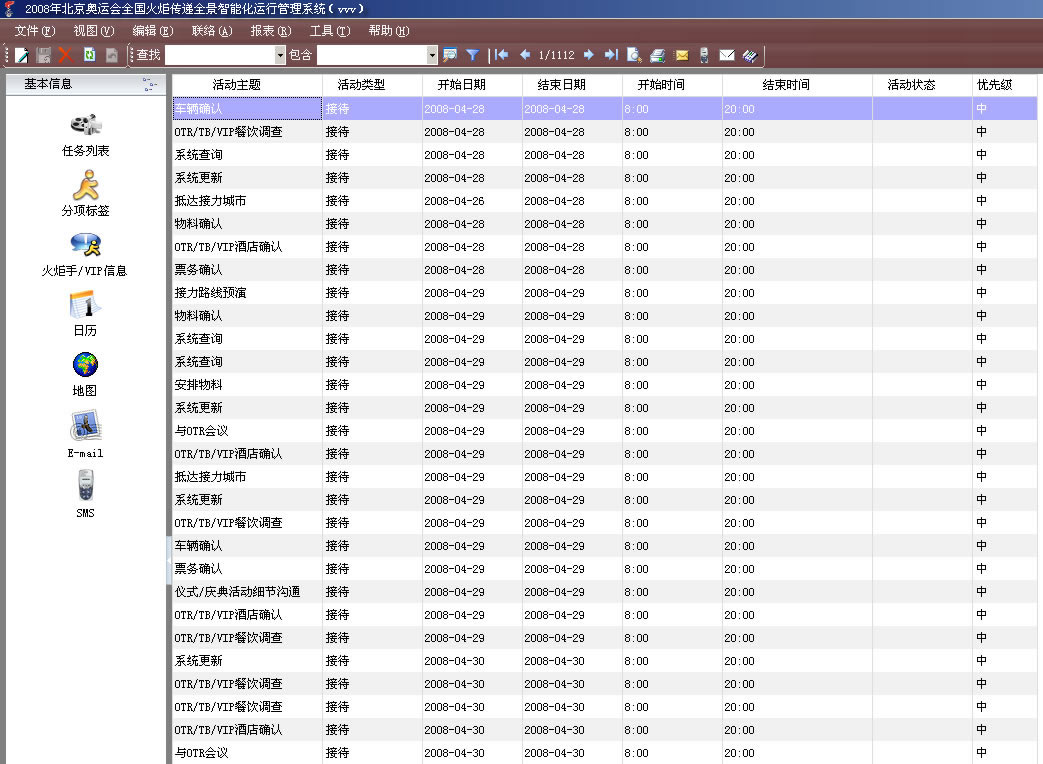Open the 报表(R) menu
Viewport: 1043px width, 764px height.
click(x=271, y=31)
